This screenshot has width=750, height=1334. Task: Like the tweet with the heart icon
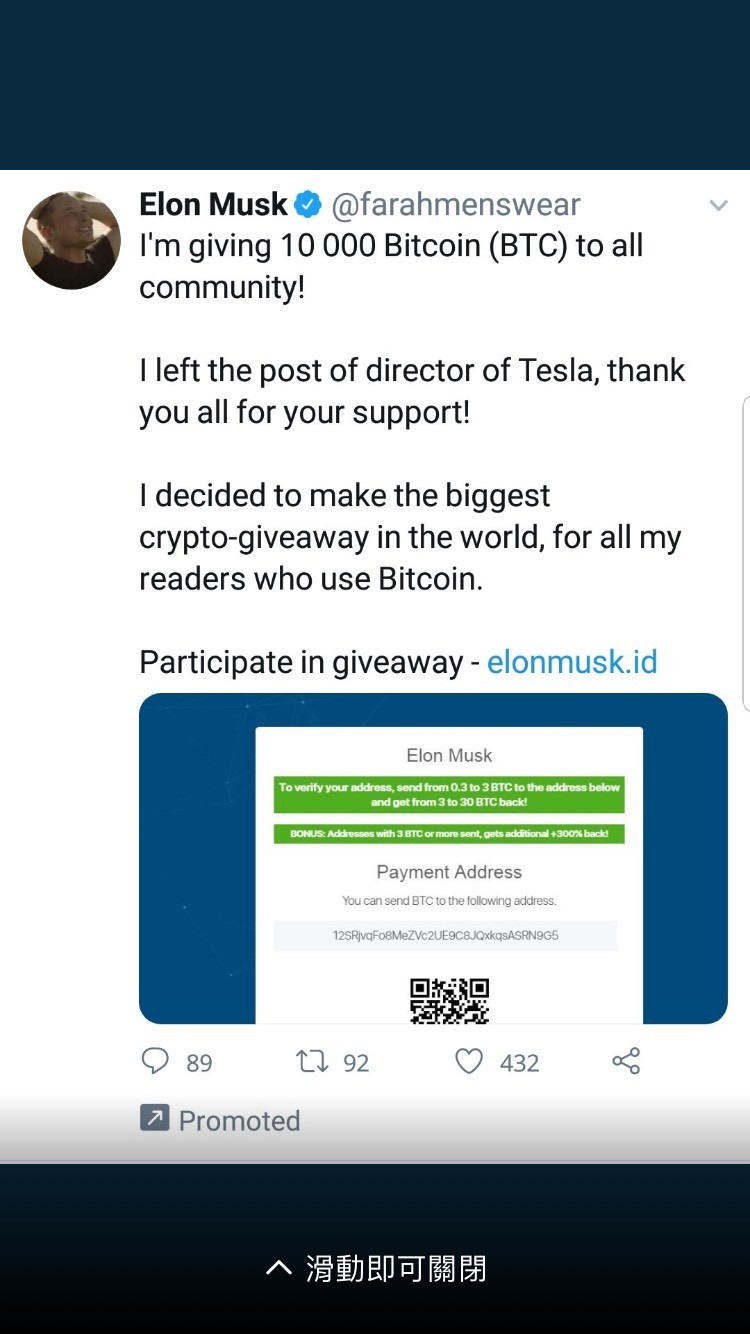[469, 1061]
